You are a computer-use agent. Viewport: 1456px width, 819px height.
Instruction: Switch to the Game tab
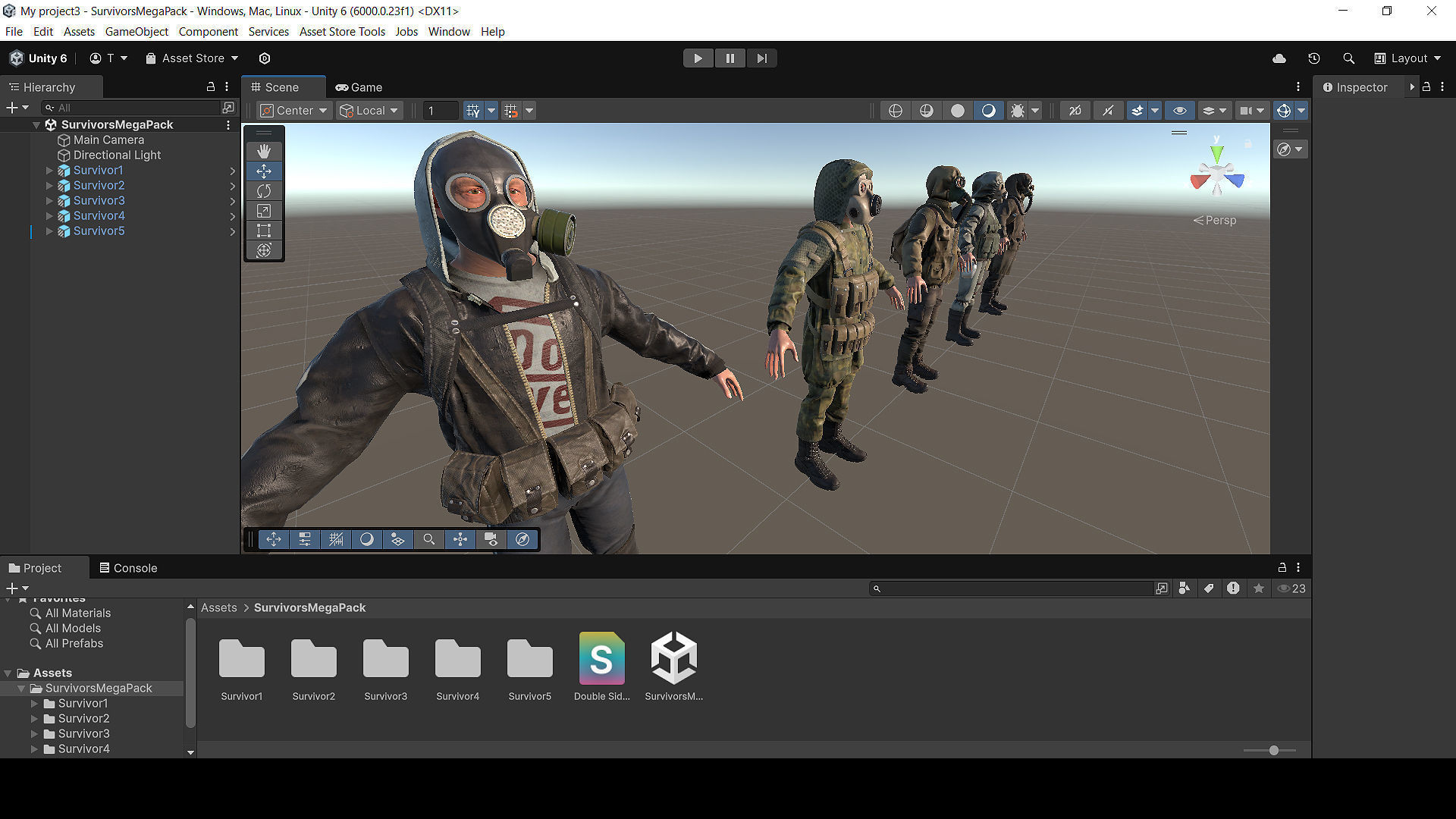(359, 87)
